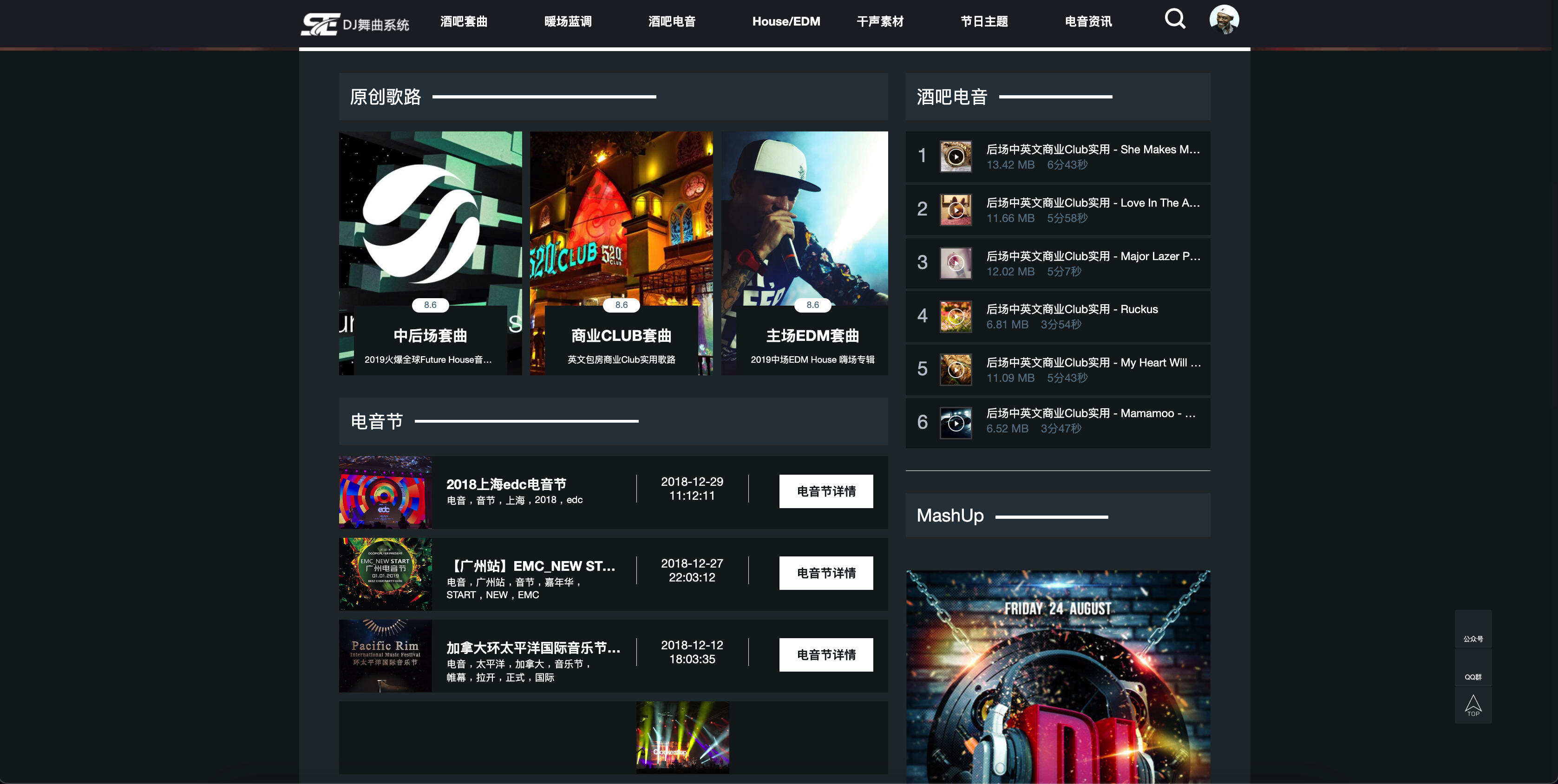Viewport: 1558px width, 784px height.
Task: Play the Major Lazer track
Action: click(x=956, y=262)
